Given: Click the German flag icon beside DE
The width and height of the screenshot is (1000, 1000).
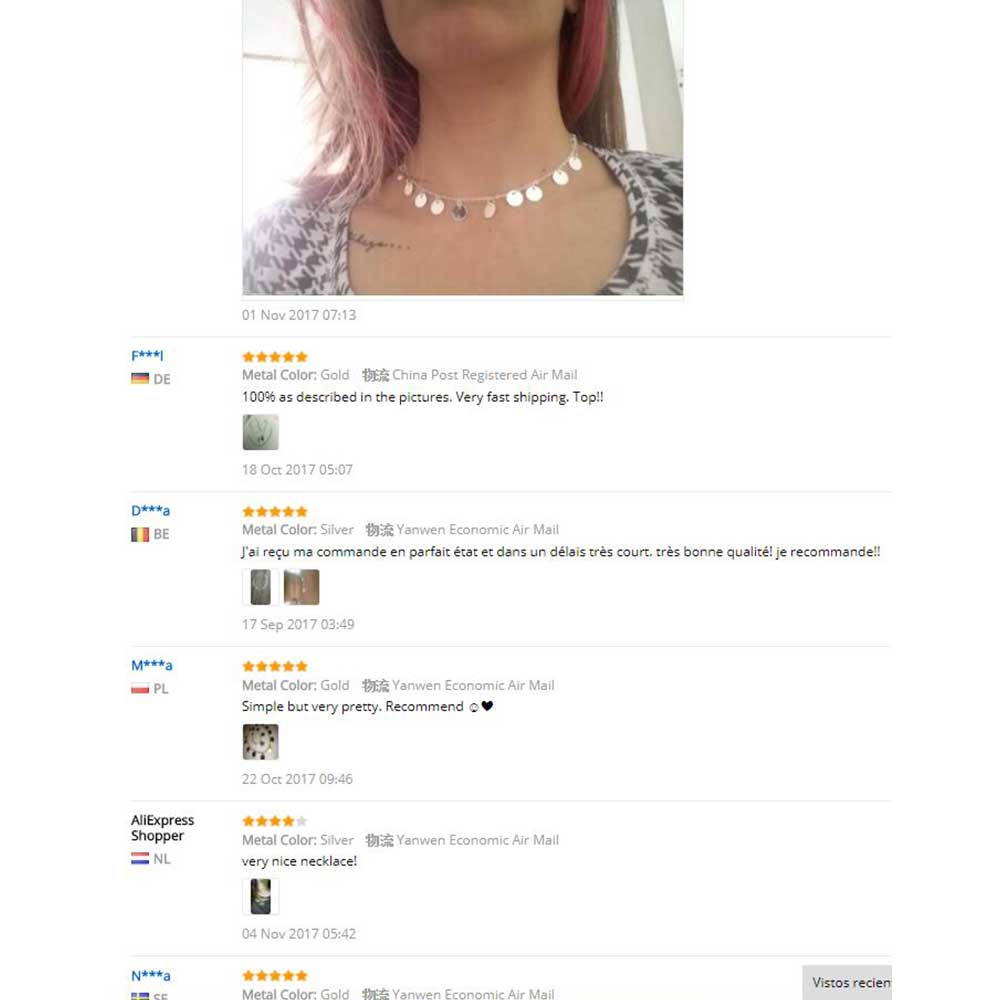Looking at the screenshot, I should point(140,379).
